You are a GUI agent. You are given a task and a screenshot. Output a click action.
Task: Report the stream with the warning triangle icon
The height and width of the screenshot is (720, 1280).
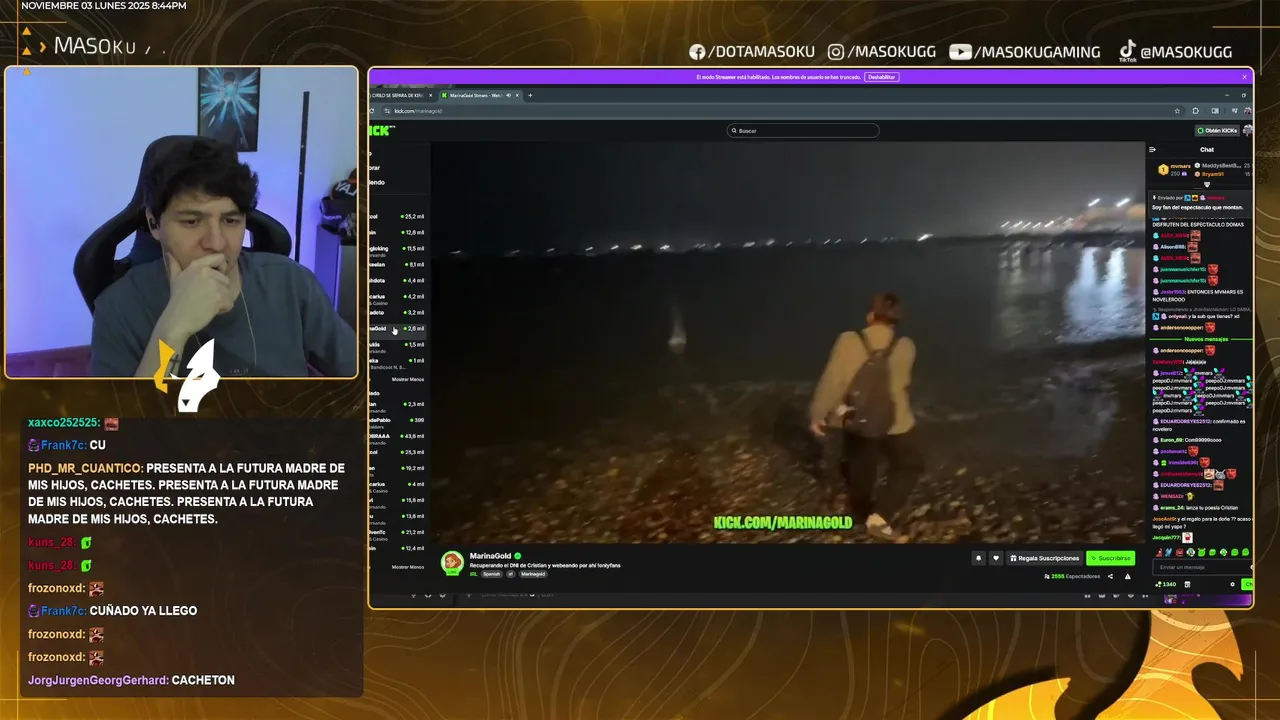(x=1128, y=576)
